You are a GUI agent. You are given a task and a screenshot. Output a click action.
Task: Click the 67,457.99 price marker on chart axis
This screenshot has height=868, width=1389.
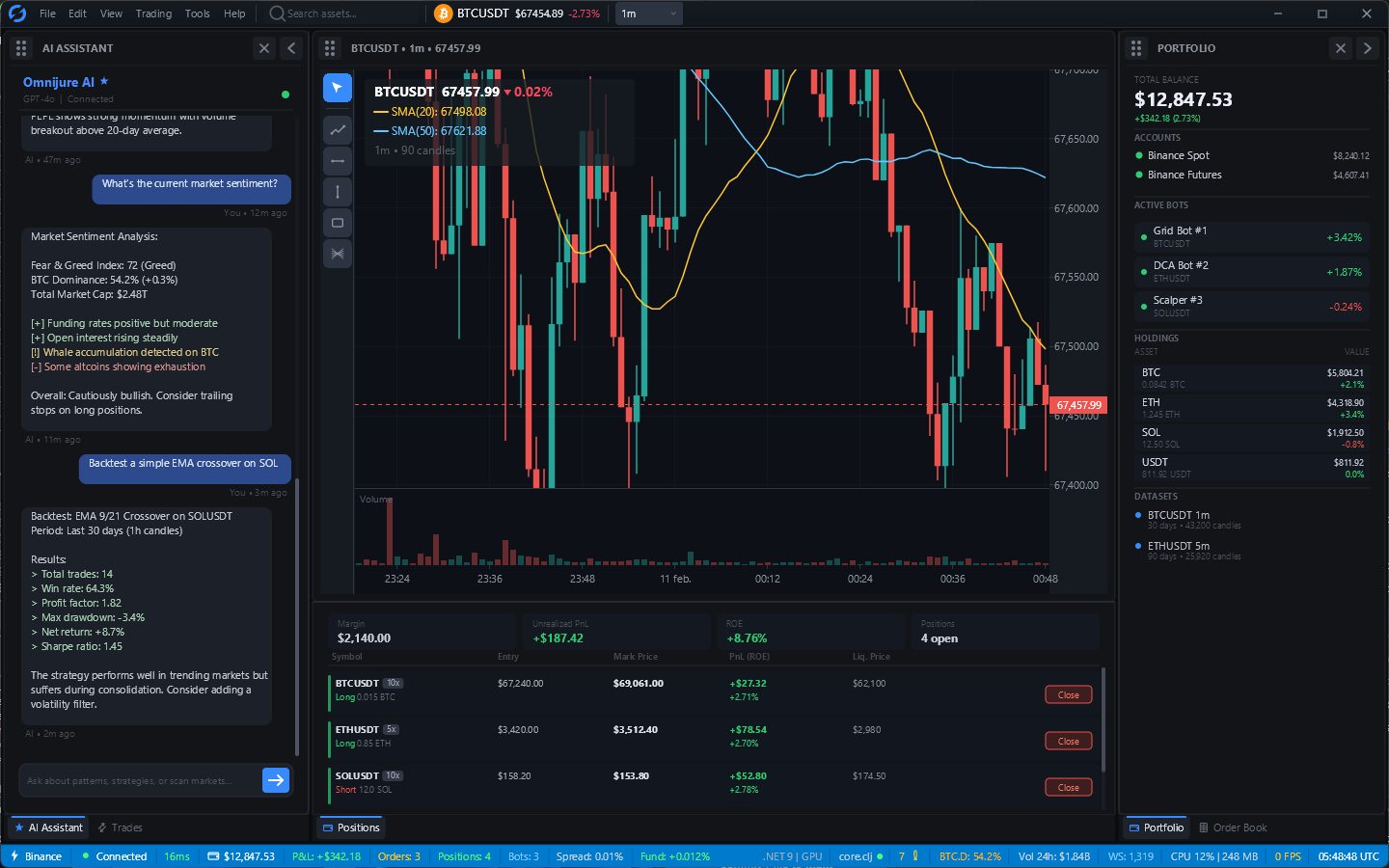(x=1078, y=405)
